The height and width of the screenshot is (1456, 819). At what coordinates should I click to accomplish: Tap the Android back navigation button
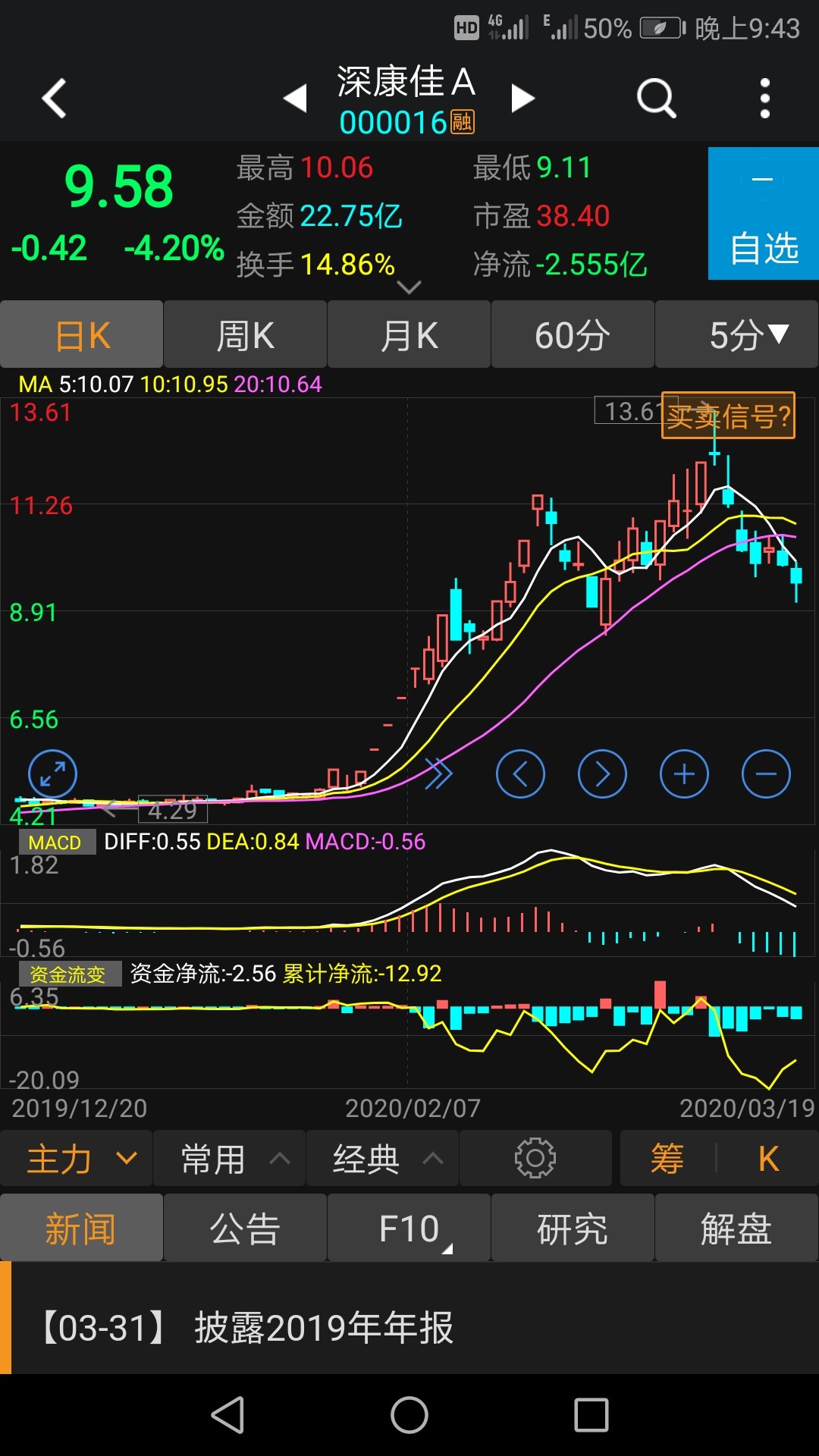coord(227,1415)
